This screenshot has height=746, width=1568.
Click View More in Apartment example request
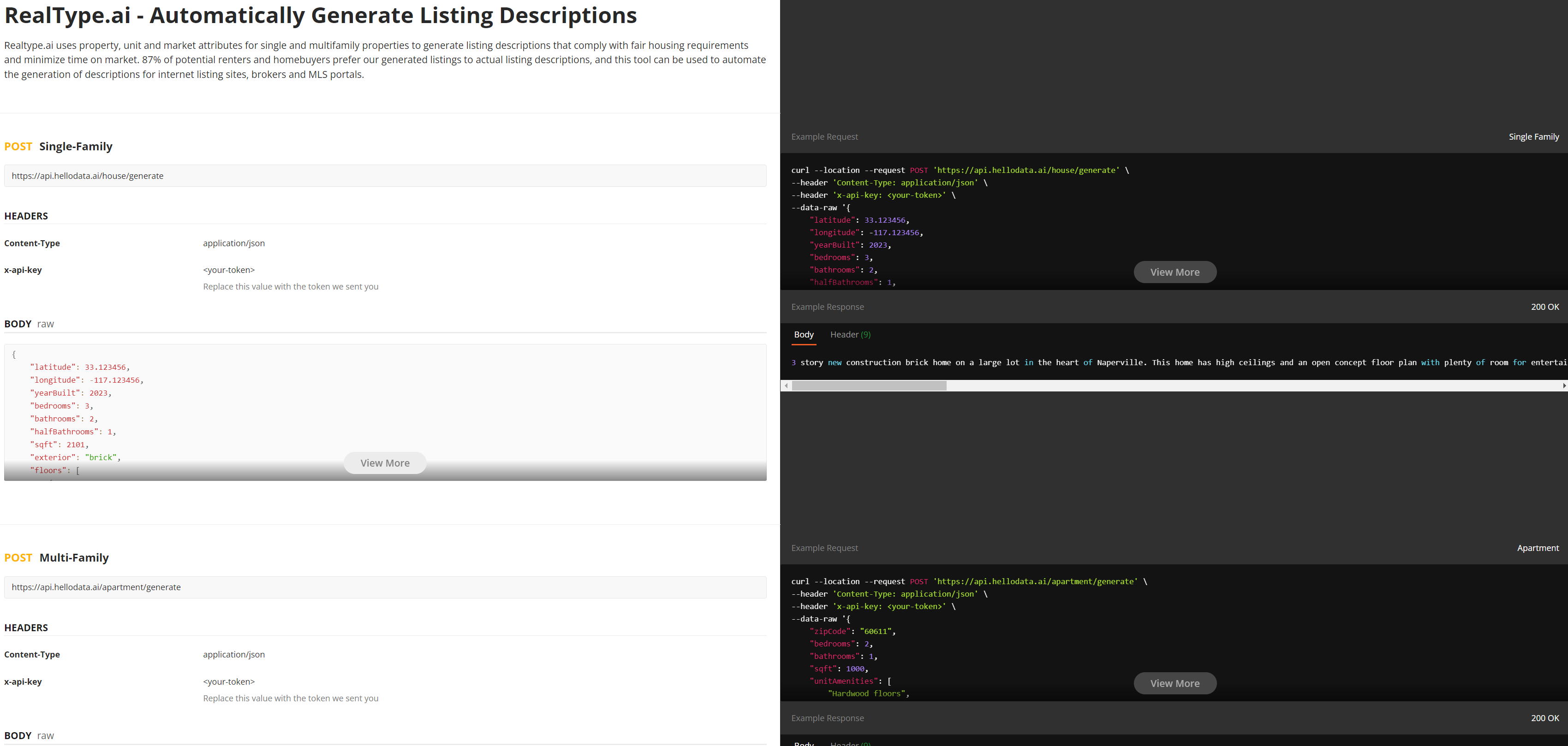[x=1175, y=683]
